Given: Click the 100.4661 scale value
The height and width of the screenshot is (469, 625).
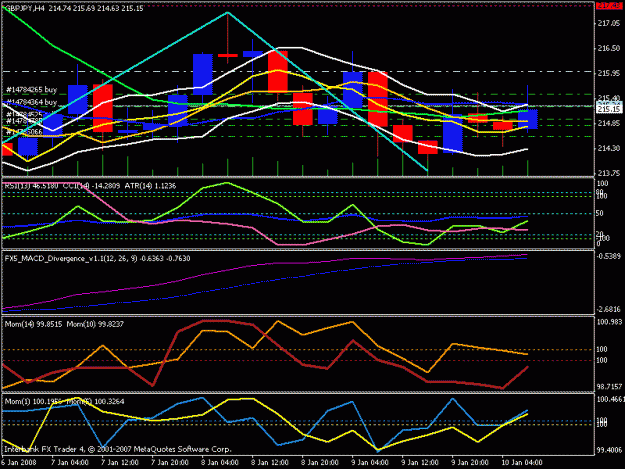Looking at the screenshot, I should click(610, 399).
